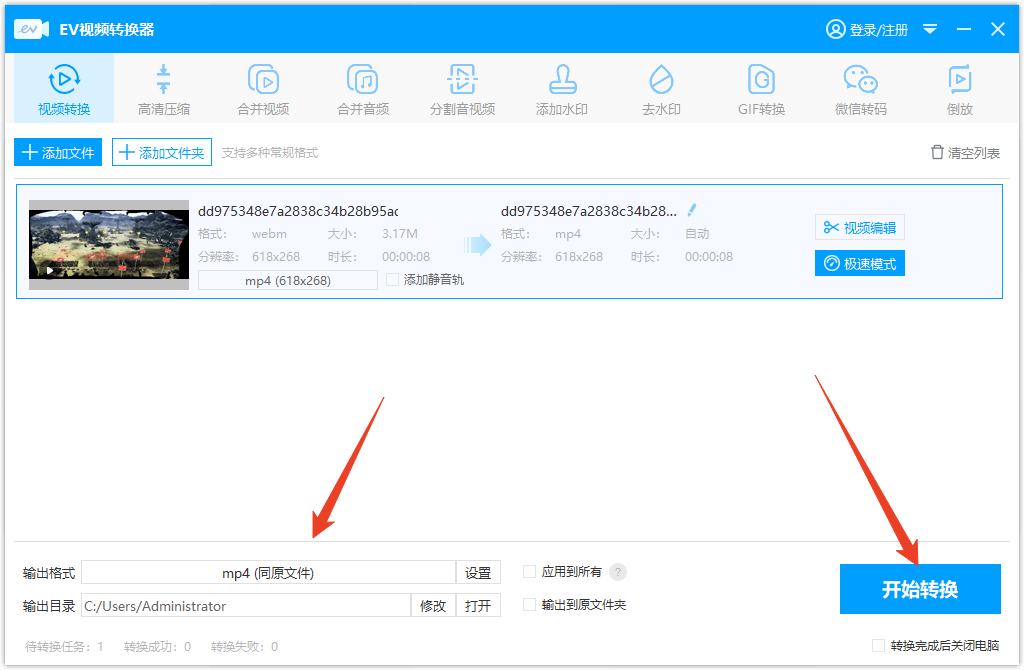
Task: Click the source size value 3.17M
Action: tap(400, 234)
